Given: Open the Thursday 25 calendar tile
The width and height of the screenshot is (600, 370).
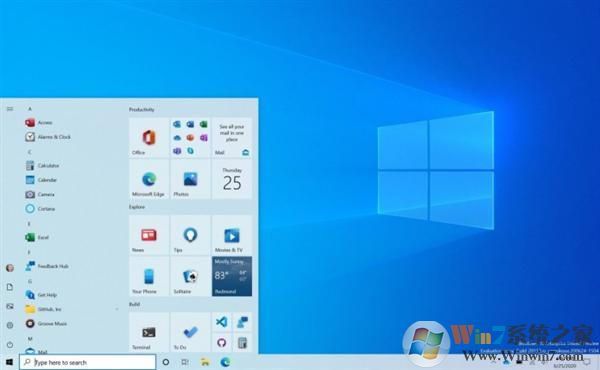Looking at the screenshot, I should [232, 179].
